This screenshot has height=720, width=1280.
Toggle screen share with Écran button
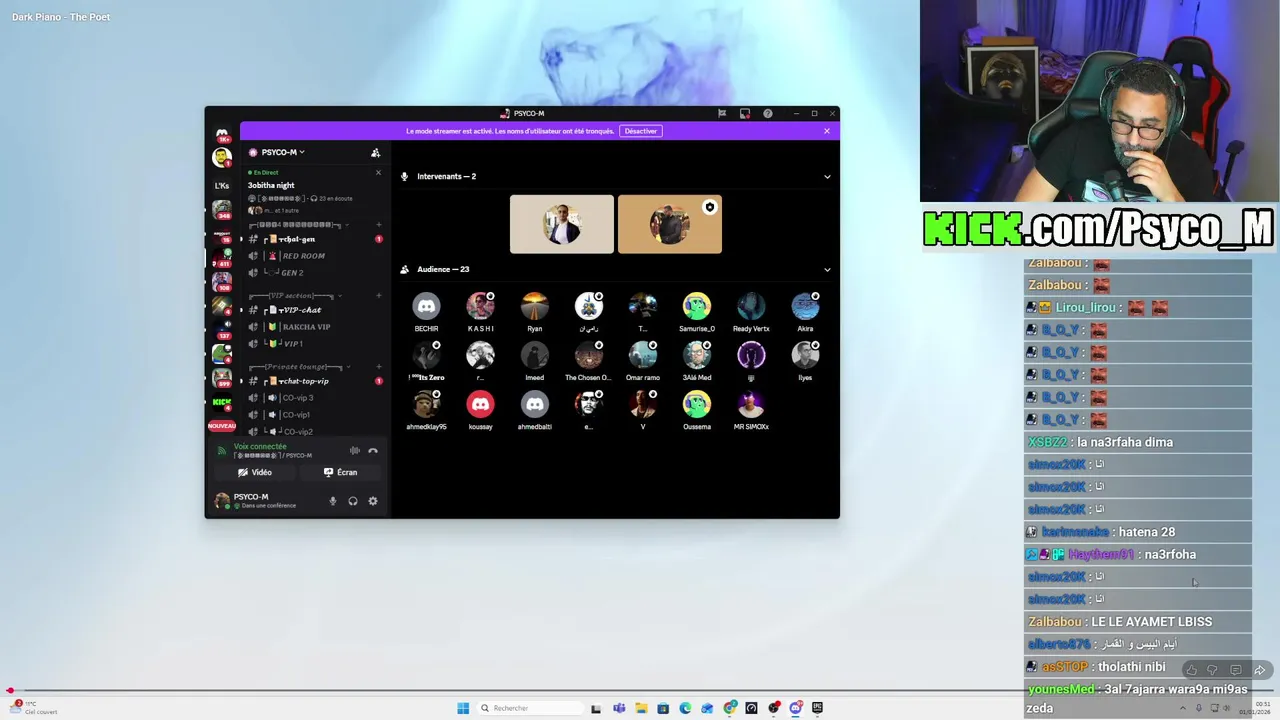click(x=340, y=472)
